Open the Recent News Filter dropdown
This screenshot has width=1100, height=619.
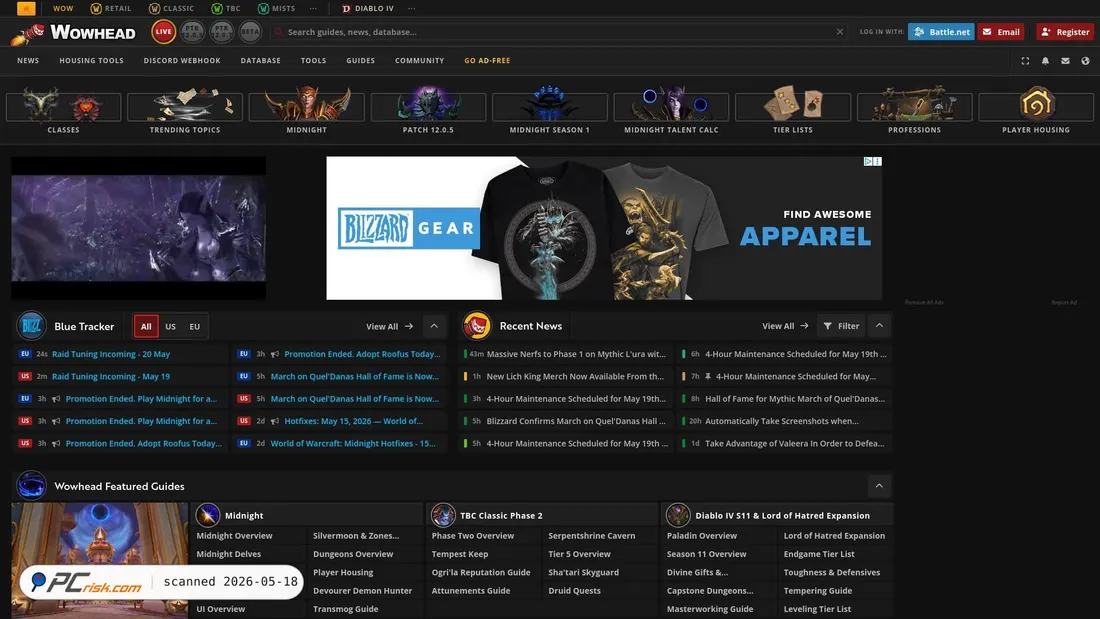[841, 326]
